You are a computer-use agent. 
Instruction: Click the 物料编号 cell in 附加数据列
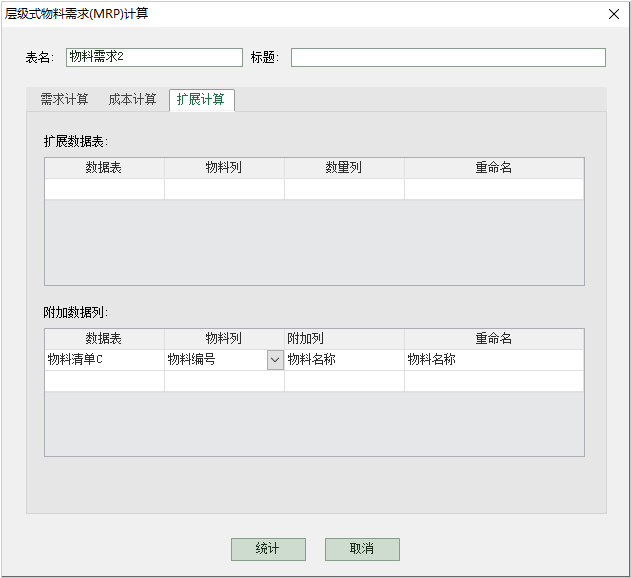click(214, 360)
